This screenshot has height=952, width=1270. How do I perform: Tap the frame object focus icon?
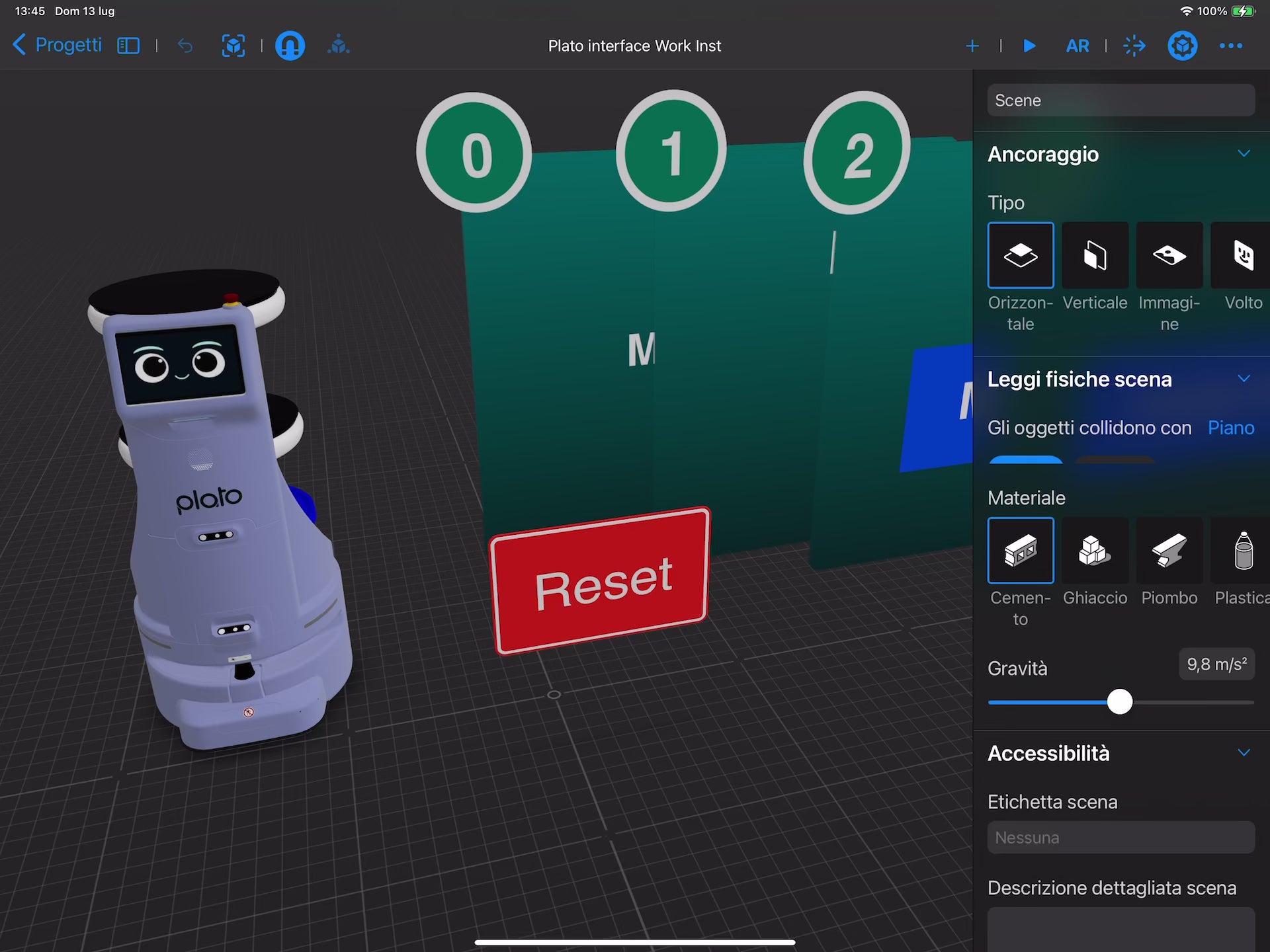point(233,46)
